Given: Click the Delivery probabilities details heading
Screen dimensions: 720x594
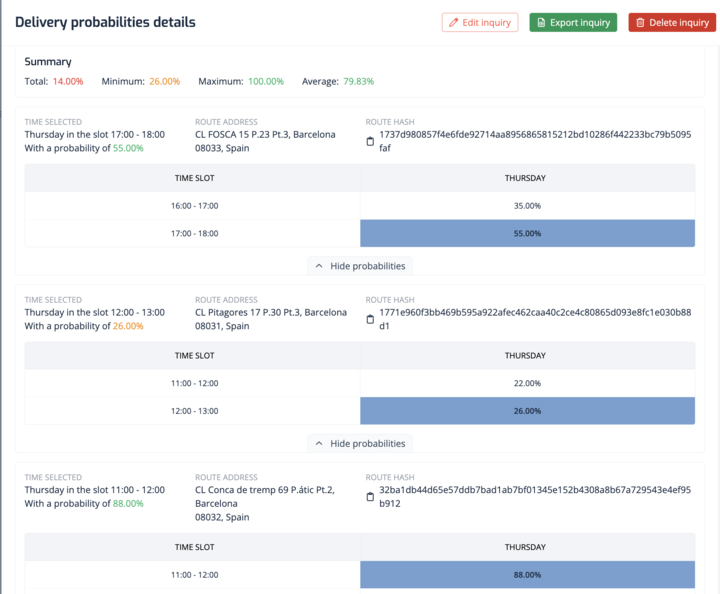Looking at the screenshot, I should point(105,22).
